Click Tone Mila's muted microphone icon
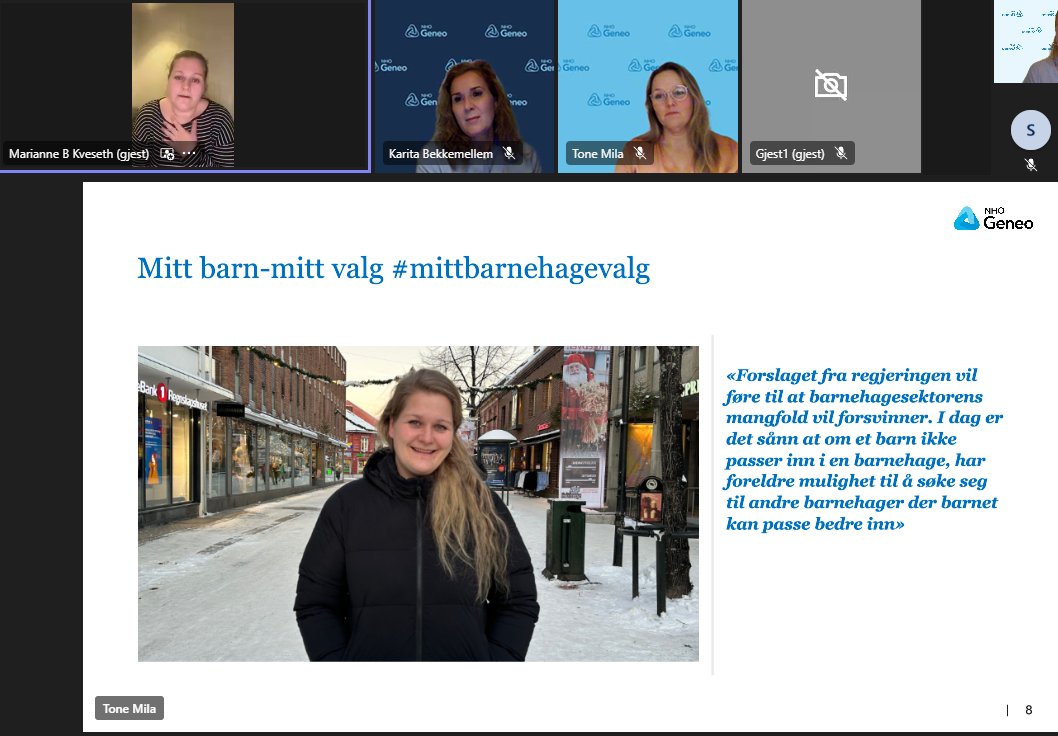 coord(640,154)
